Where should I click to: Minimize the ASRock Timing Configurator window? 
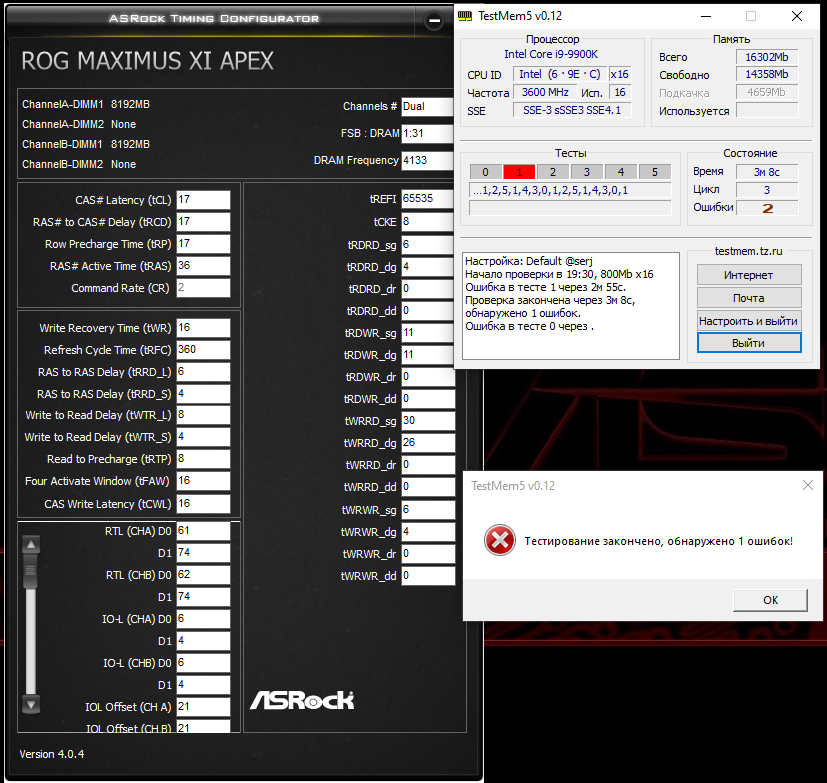coord(434,21)
